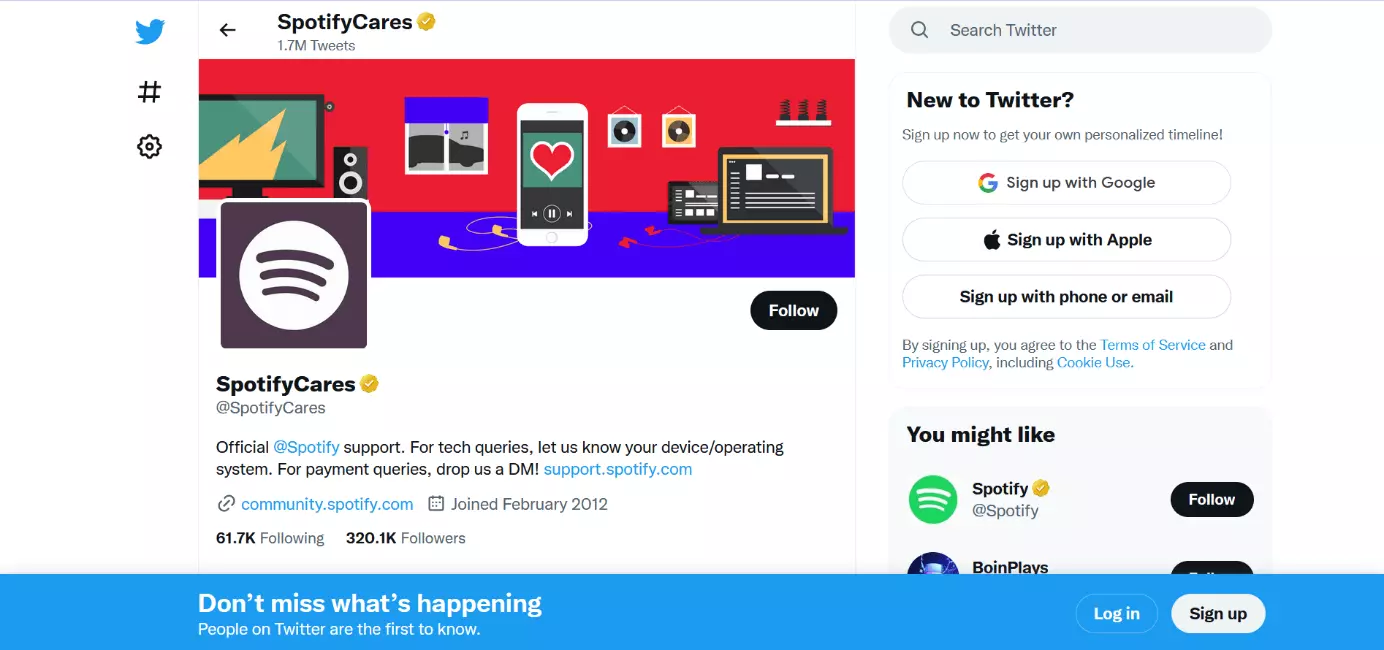The height and width of the screenshot is (650, 1384).
Task: Go back using the arrow icon
Action: (x=228, y=30)
